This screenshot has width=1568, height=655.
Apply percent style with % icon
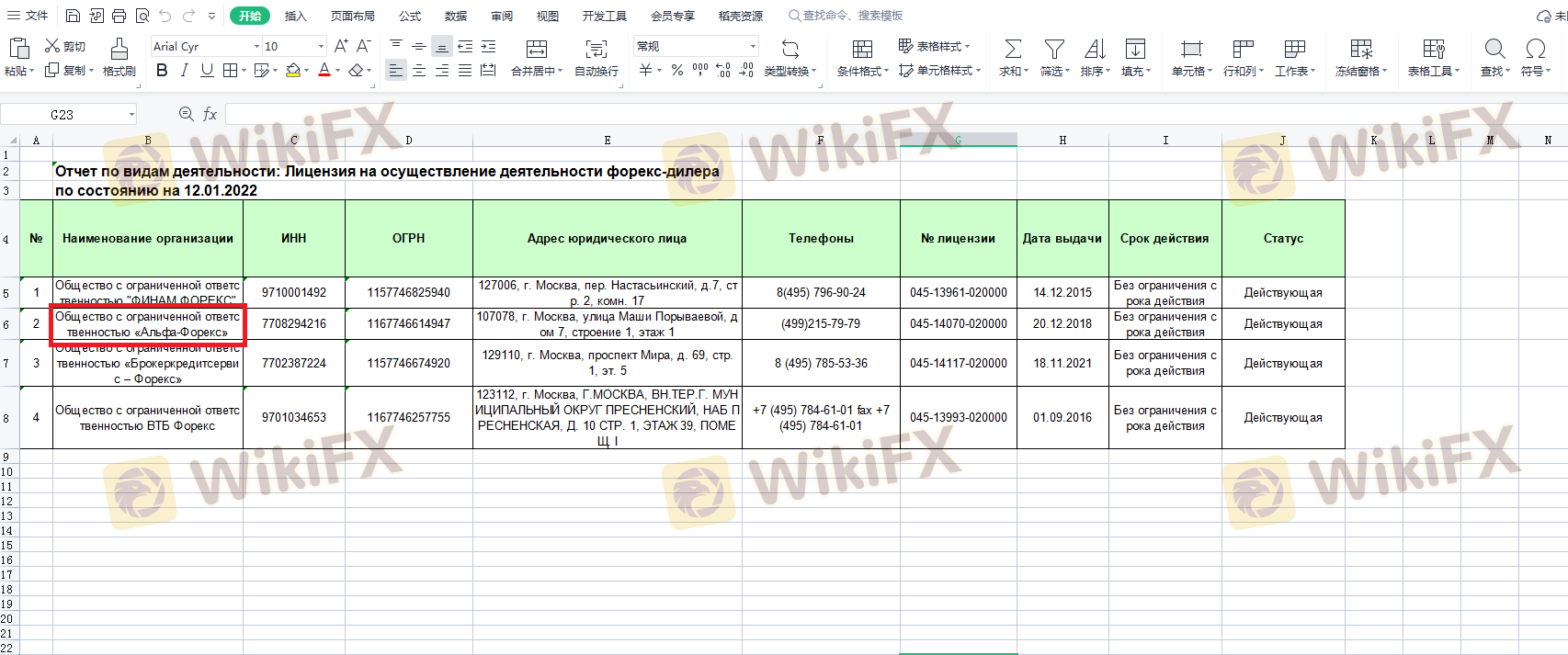677,71
